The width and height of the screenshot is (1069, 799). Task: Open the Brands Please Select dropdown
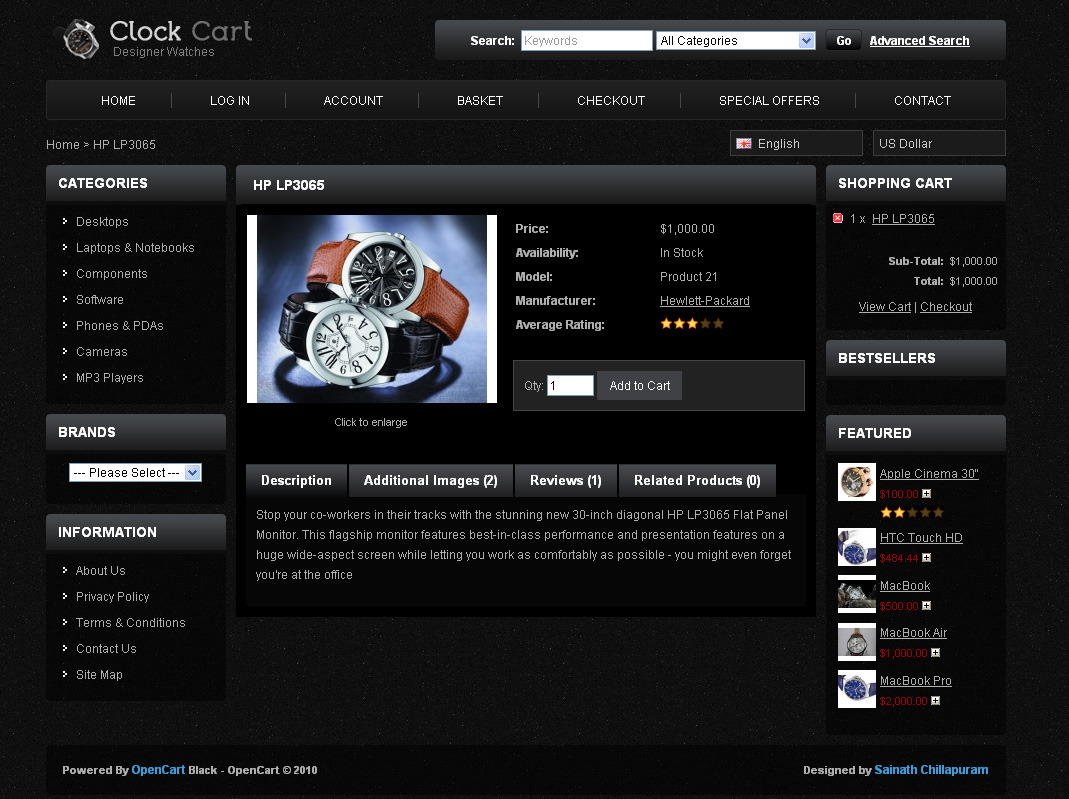[x=135, y=472]
